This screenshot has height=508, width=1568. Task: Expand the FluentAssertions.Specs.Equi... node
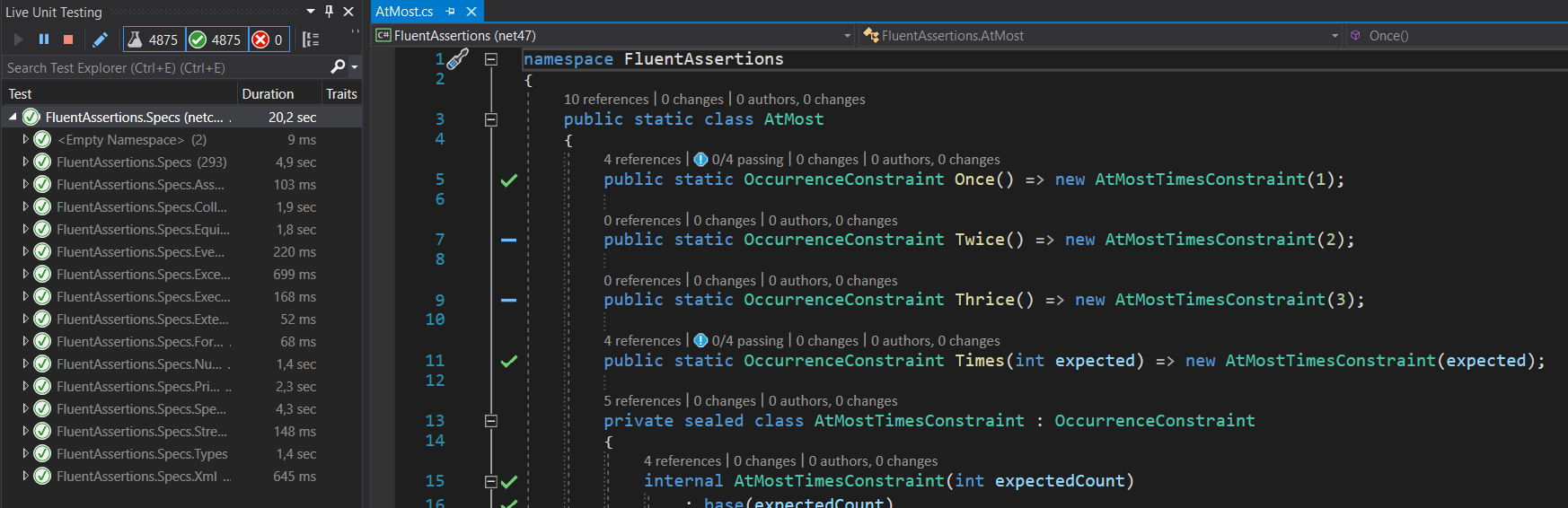pos(25,229)
